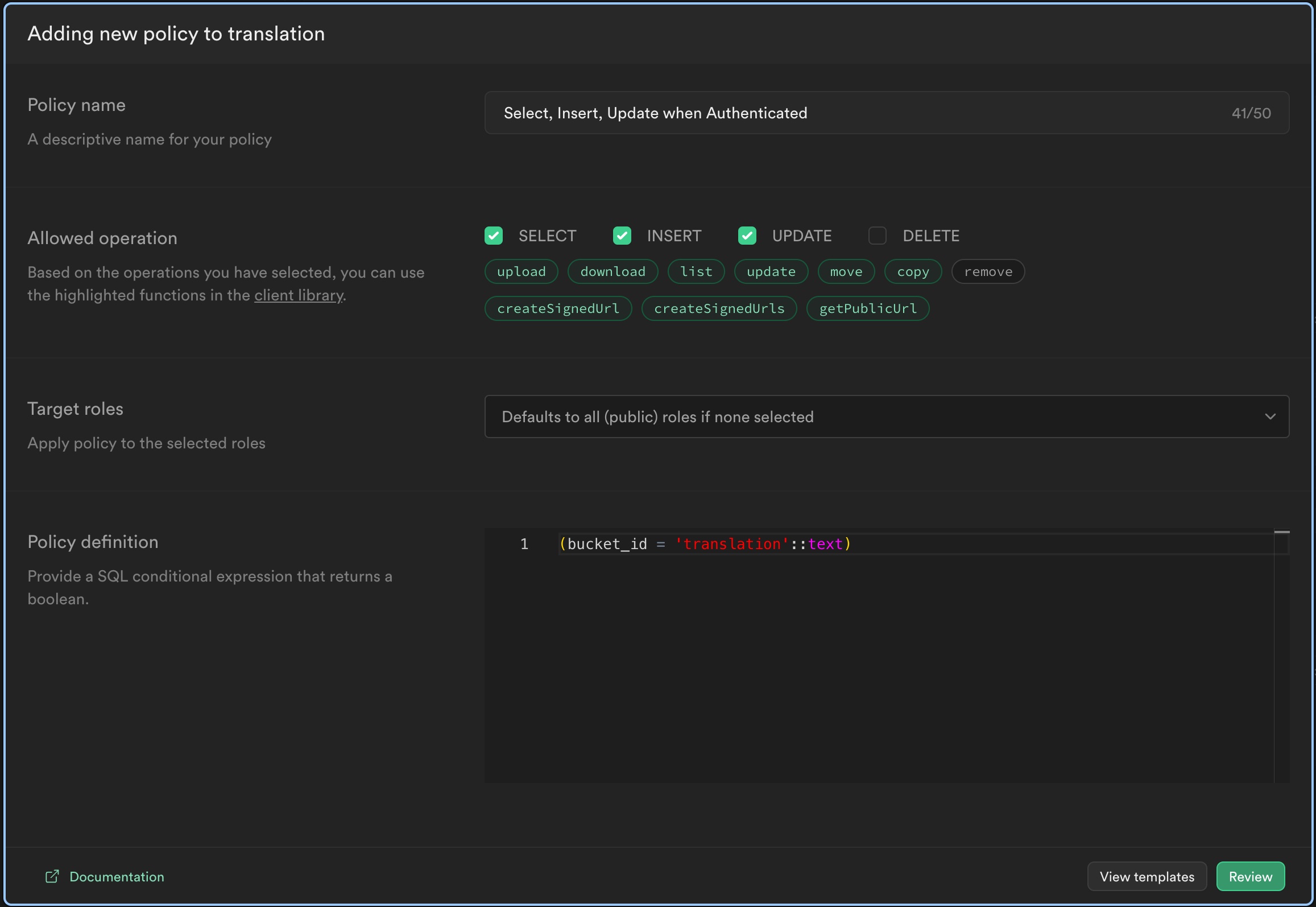
Task: Disable the UPDATE operation checkbox
Action: coord(748,235)
